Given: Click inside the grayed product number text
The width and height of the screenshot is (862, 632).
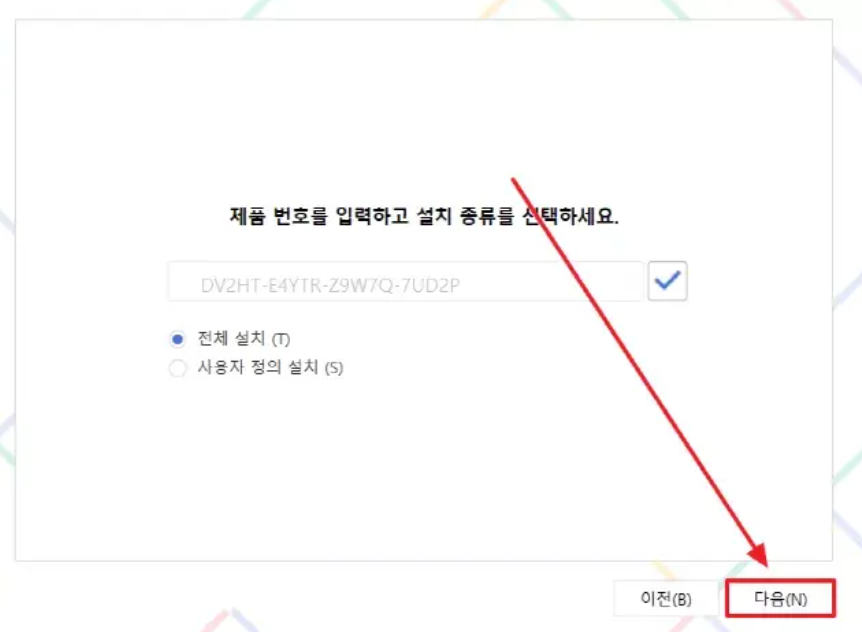Looking at the screenshot, I should point(330,285).
